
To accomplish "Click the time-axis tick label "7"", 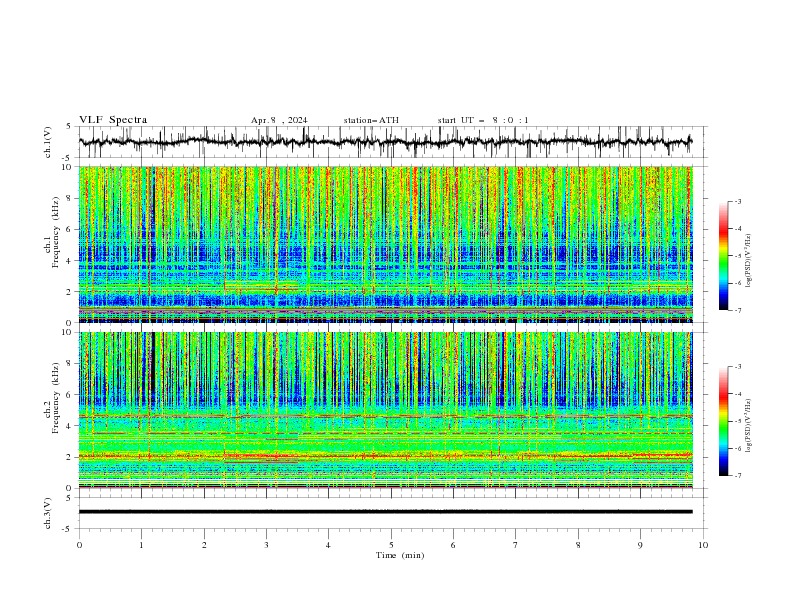I will click(515, 545).
